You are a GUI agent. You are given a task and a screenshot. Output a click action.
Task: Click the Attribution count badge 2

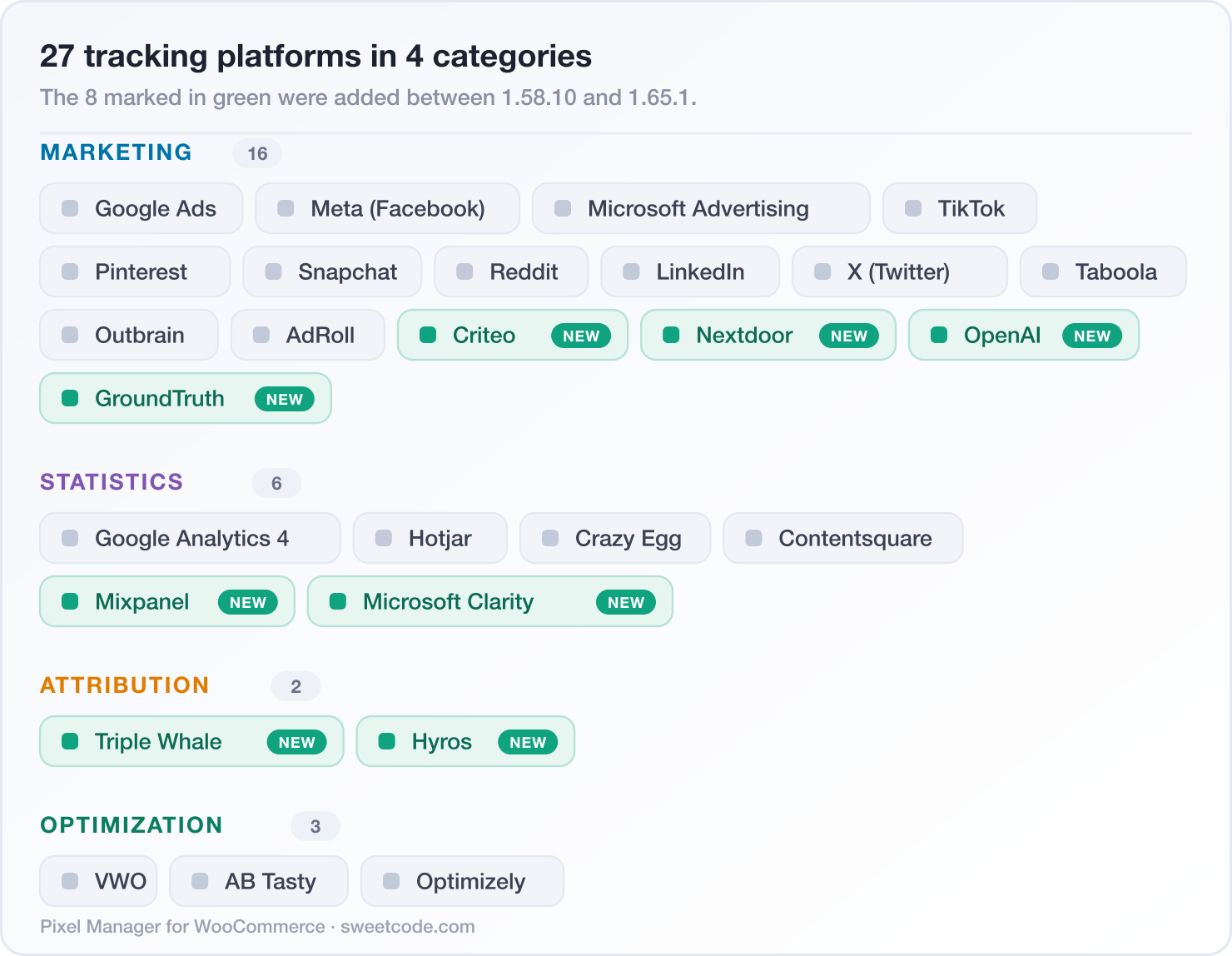coord(296,686)
